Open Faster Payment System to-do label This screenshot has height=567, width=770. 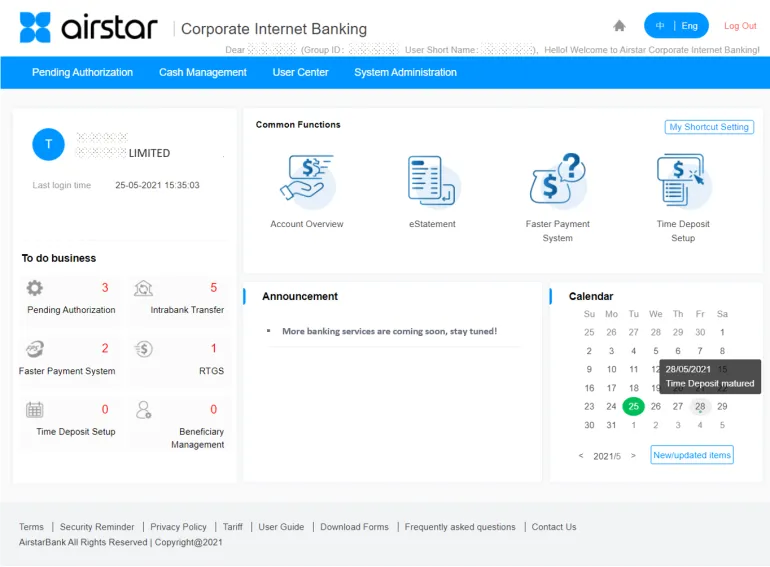[x=67, y=371]
